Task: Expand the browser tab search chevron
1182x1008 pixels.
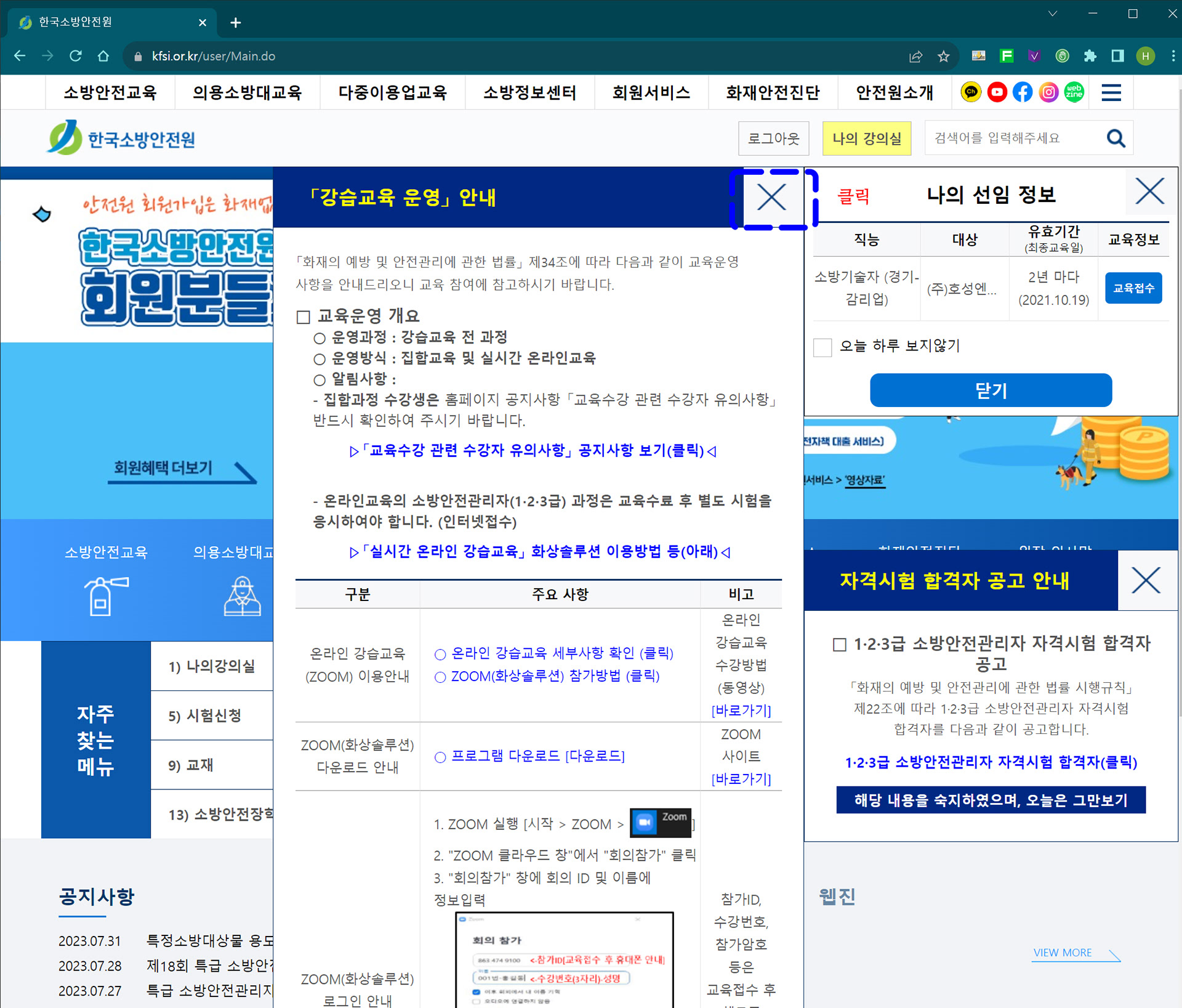Action: coord(1053,14)
